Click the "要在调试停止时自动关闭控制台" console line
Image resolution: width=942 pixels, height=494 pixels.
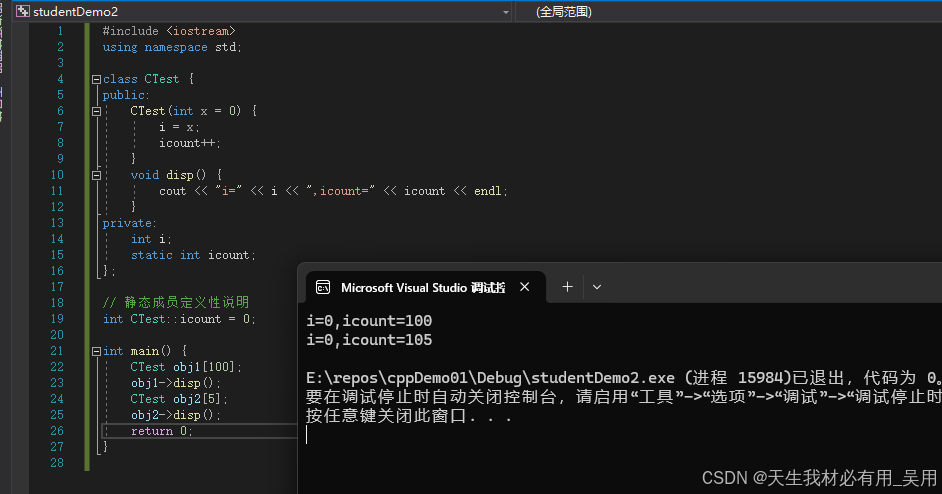[624, 397]
